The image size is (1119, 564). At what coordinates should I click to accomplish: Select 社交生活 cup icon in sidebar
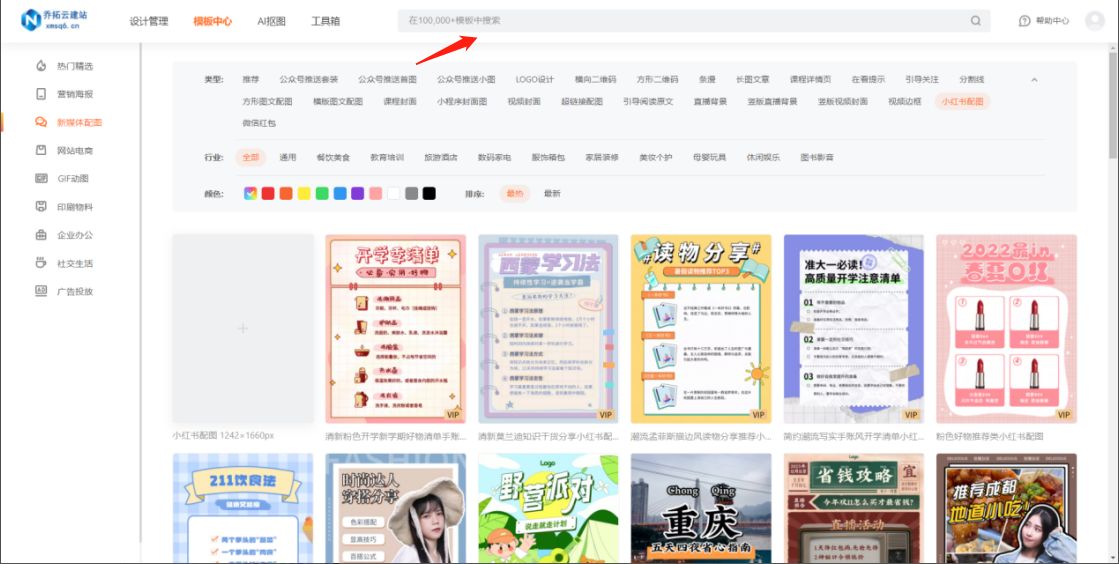point(41,263)
